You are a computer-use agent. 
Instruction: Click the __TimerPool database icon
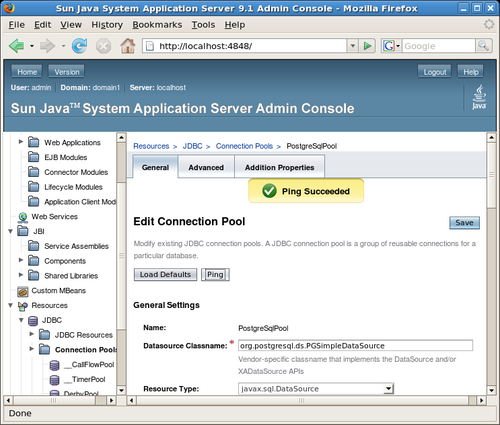click(54, 380)
